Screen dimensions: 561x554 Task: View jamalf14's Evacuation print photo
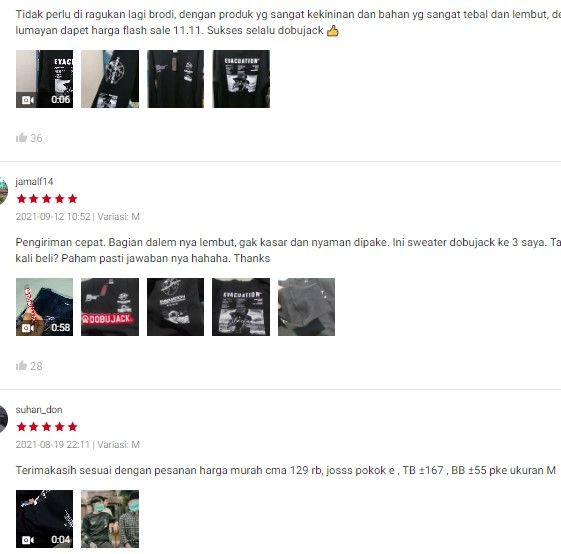click(241, 307)
